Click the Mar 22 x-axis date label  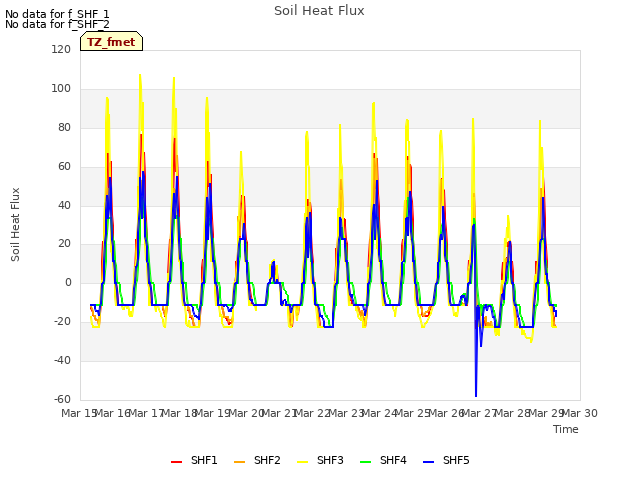click(x=313, y=413)
